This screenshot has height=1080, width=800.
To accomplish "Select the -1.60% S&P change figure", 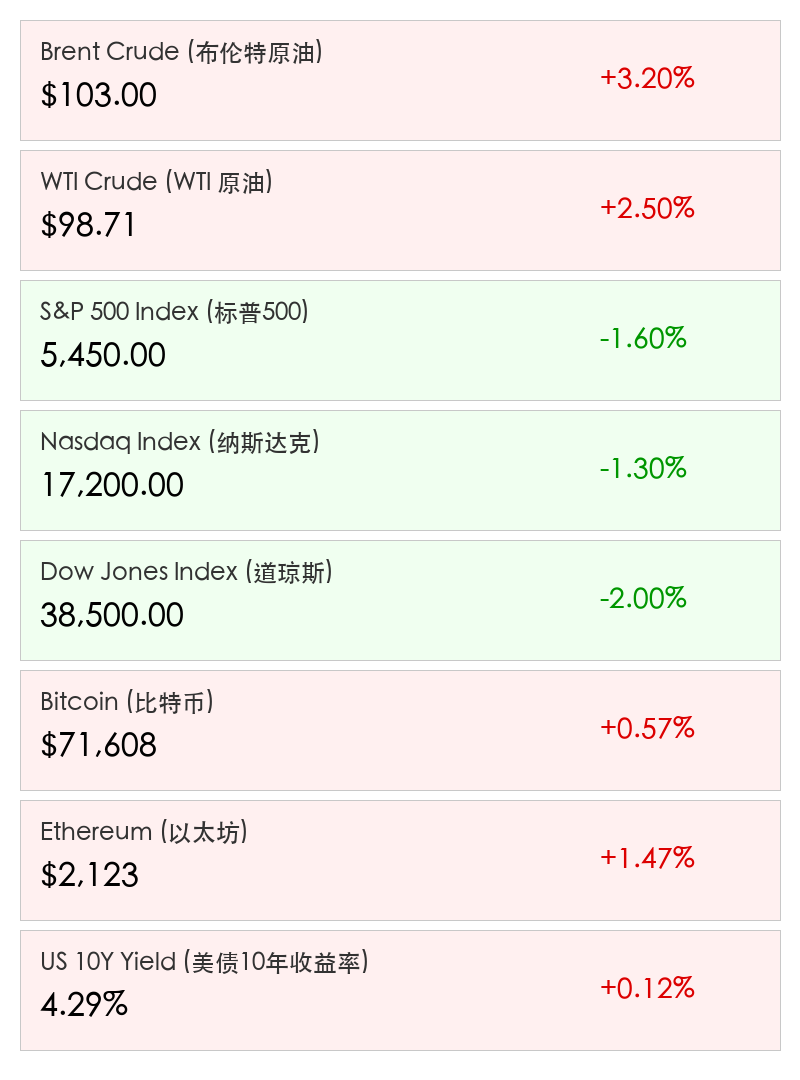I will click(643, 338).
